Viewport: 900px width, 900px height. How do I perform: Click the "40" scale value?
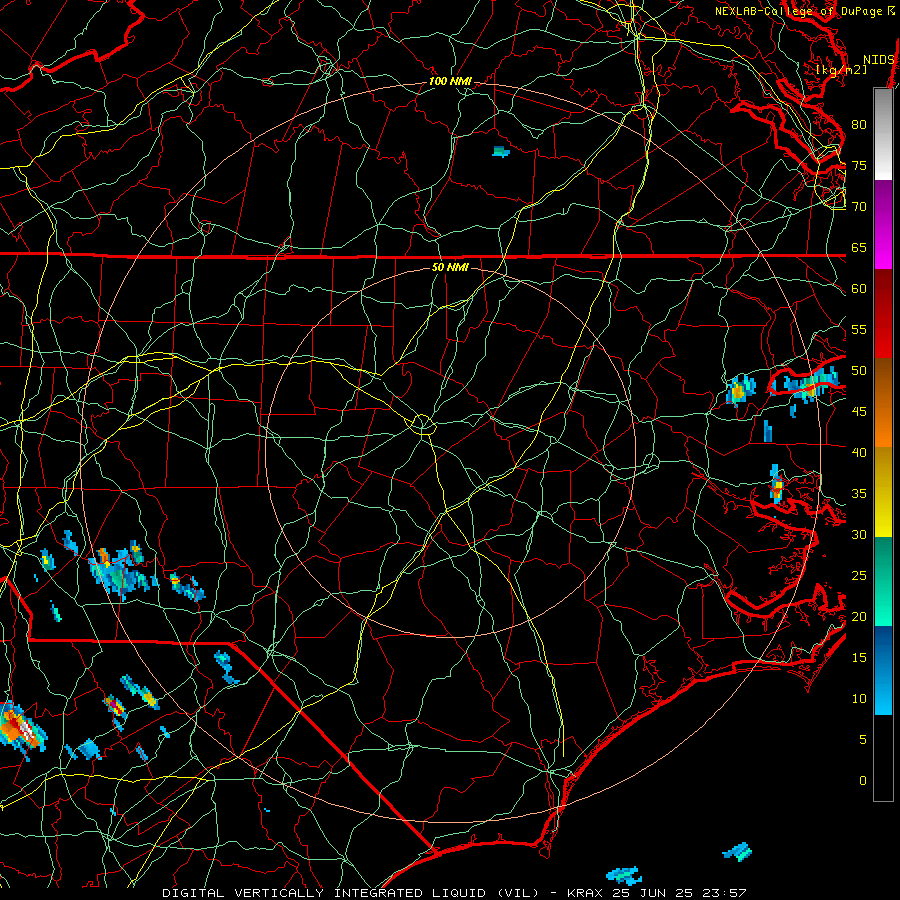859,452
